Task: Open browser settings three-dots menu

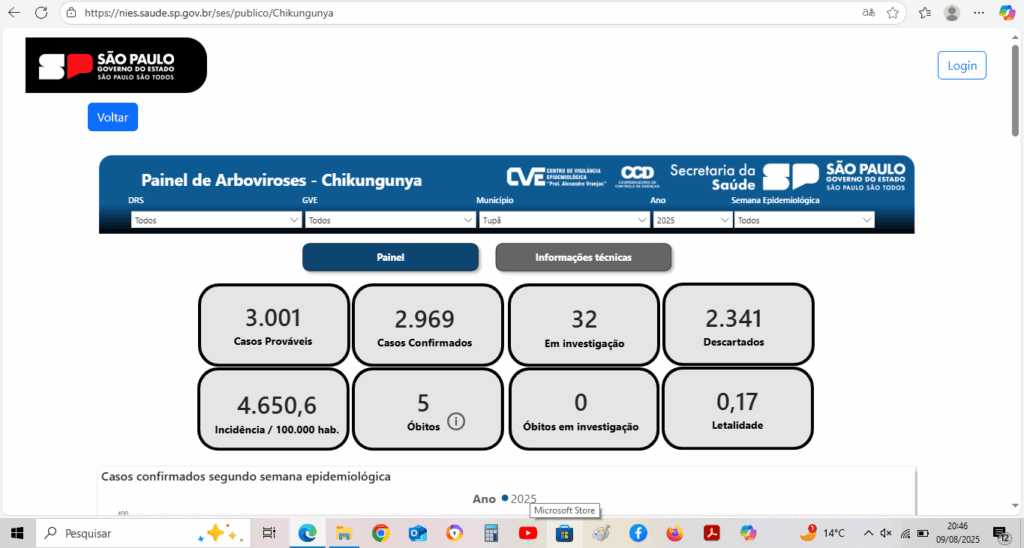Action: 978,12
